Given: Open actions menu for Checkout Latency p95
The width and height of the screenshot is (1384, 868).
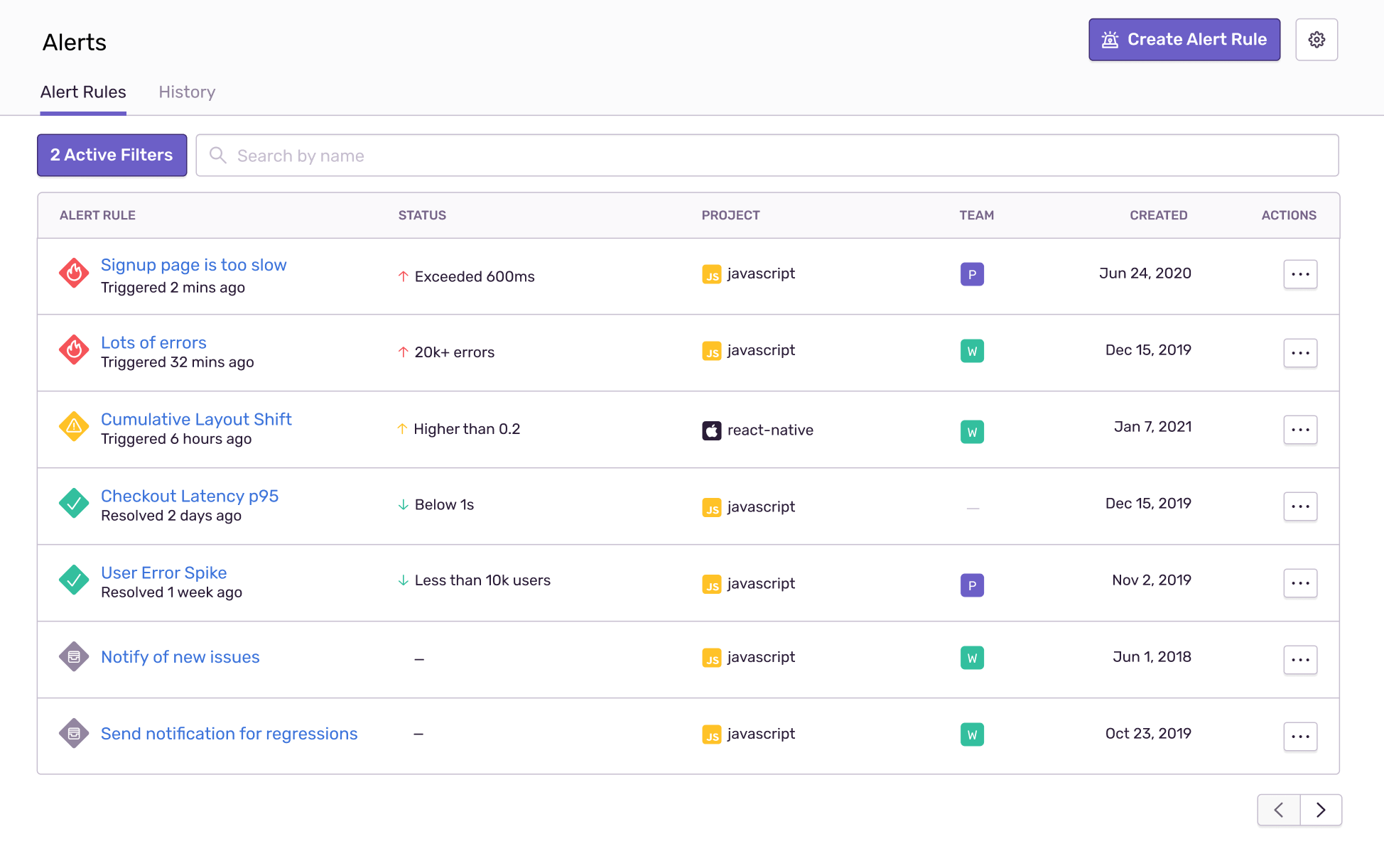Looking at the screenshot, I should click(x=1299, y=506).
